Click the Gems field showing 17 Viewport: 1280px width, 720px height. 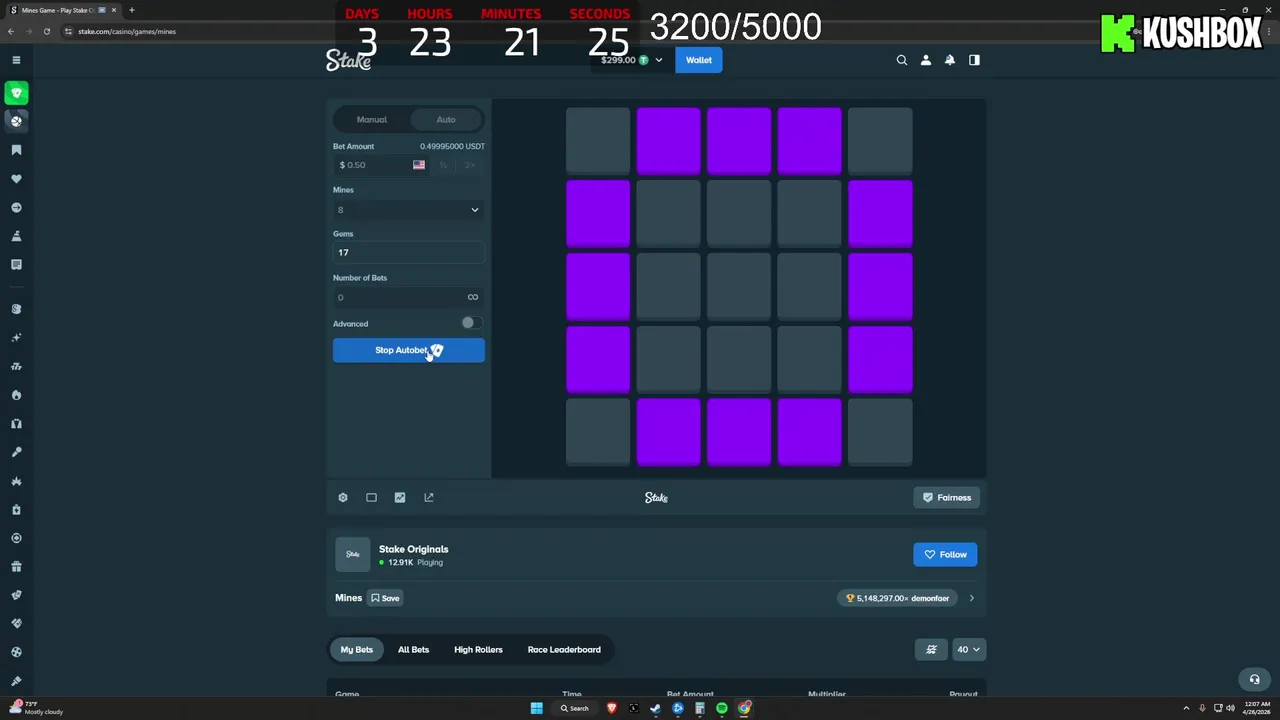click(x=409, y=253)
